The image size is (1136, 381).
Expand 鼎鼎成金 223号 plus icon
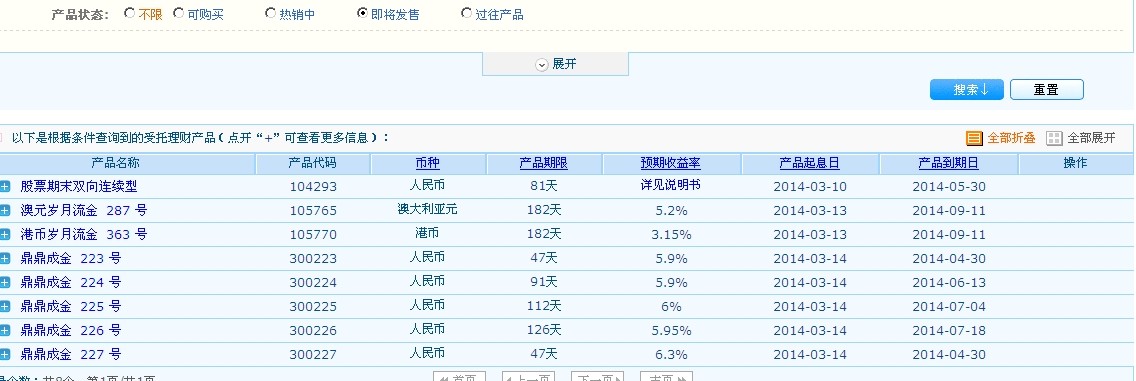(5, 259)
